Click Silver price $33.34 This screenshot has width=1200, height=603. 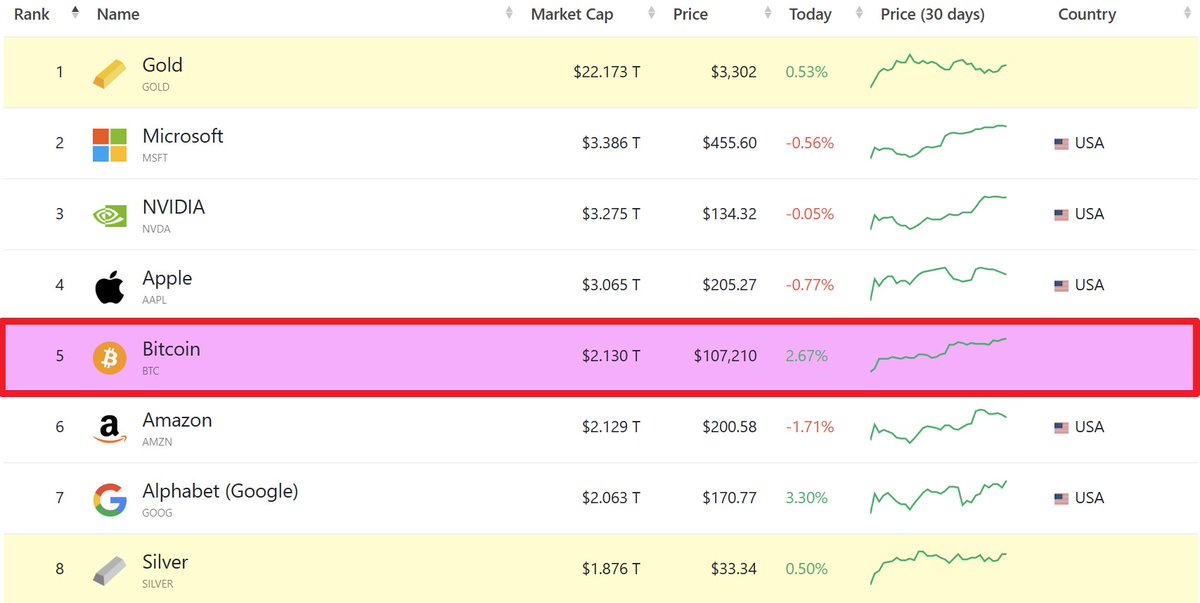pyautogui.click(x=734, y=569)
